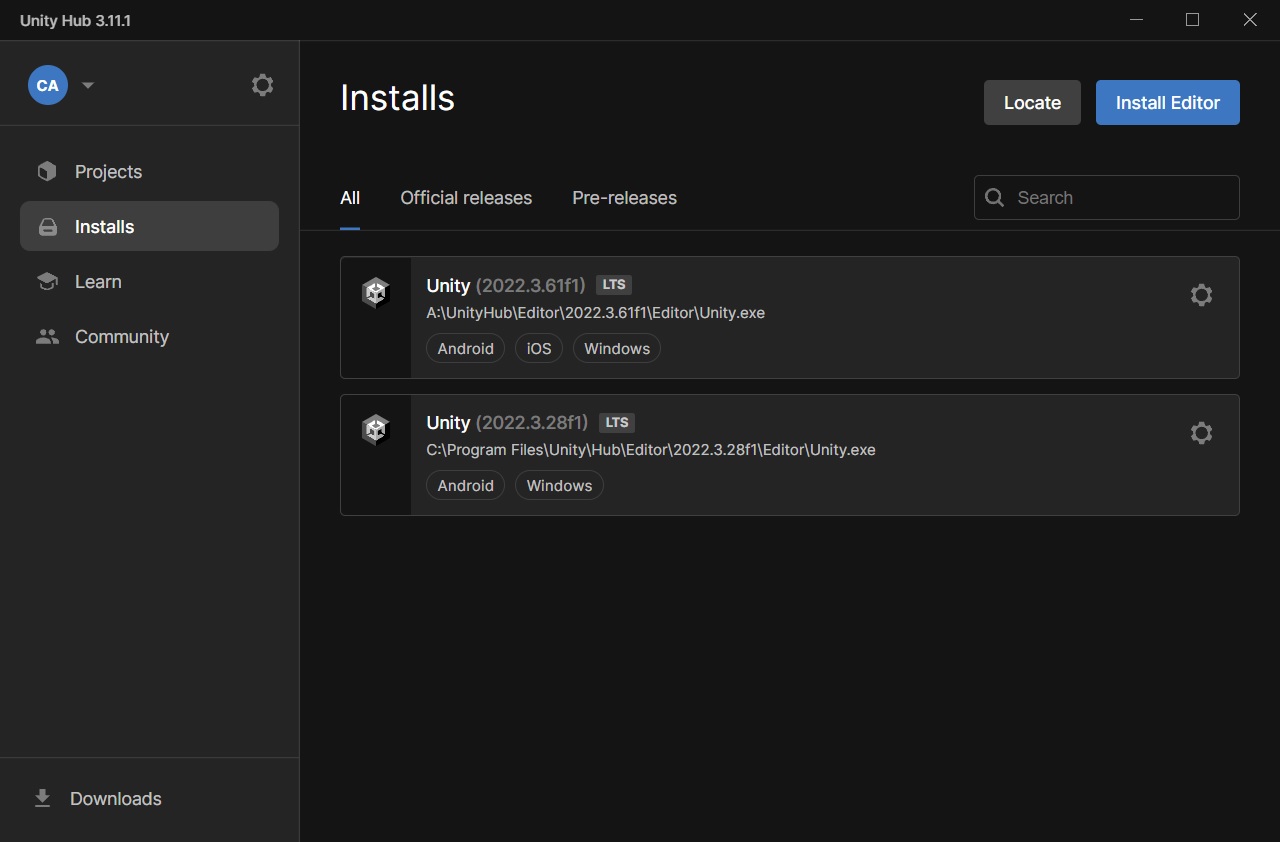Open the Community section

(x=149, y=337)
